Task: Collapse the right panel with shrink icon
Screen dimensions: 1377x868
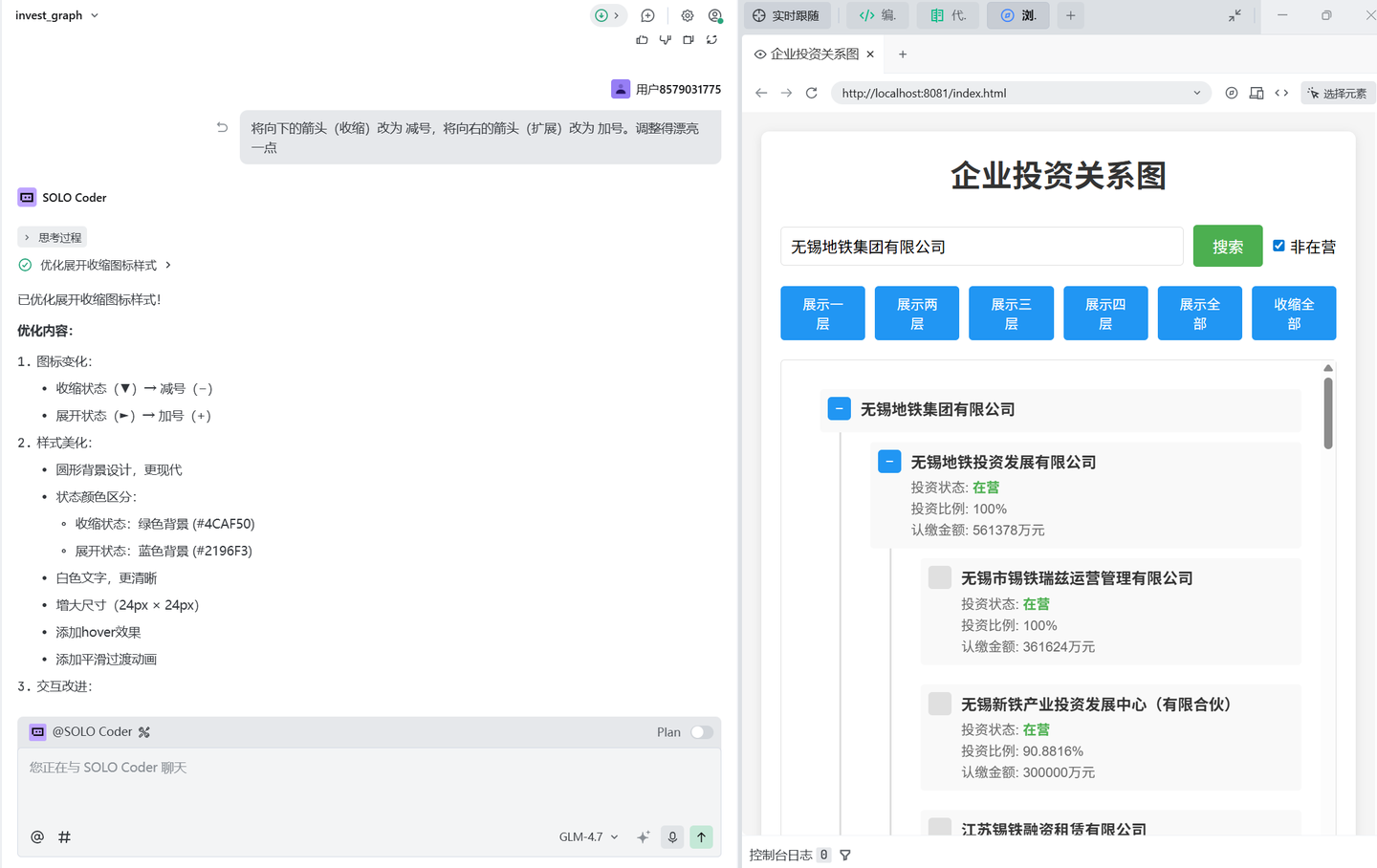Action: [x=1235, y=15]
